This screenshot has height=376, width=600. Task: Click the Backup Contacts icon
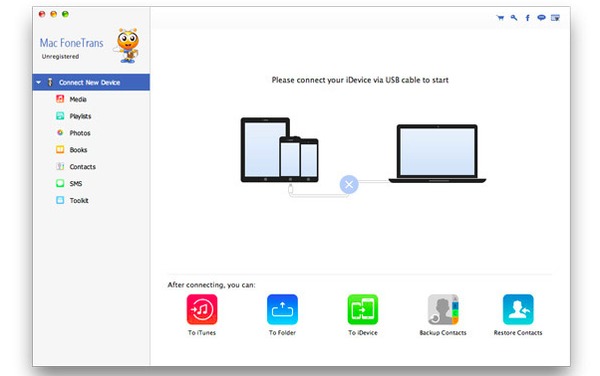point(443,309)
